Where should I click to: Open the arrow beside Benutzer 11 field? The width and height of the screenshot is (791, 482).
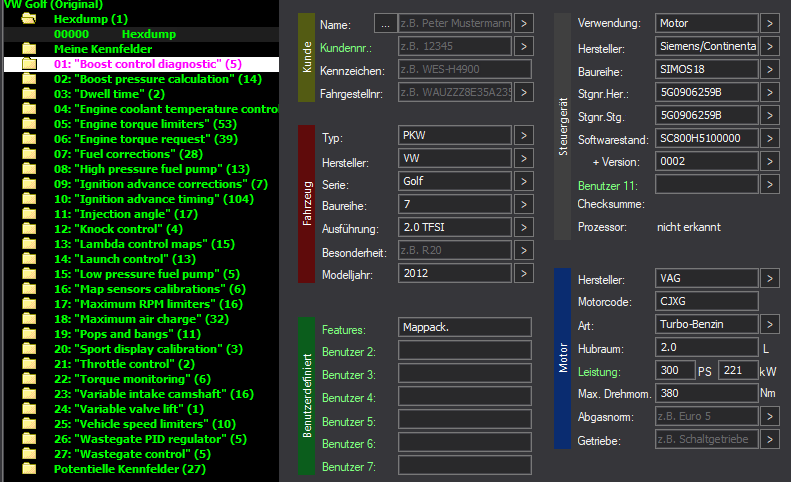click(770, 185)
